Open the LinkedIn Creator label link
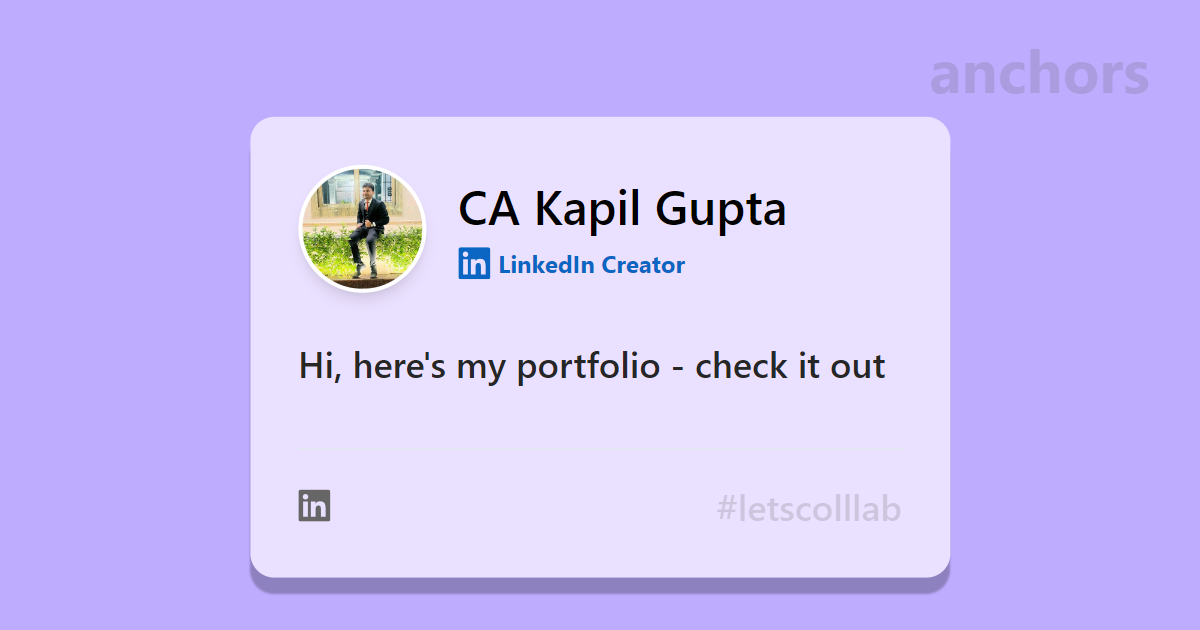The height and width of the screenshot is (630, 1200). [591, 265]
